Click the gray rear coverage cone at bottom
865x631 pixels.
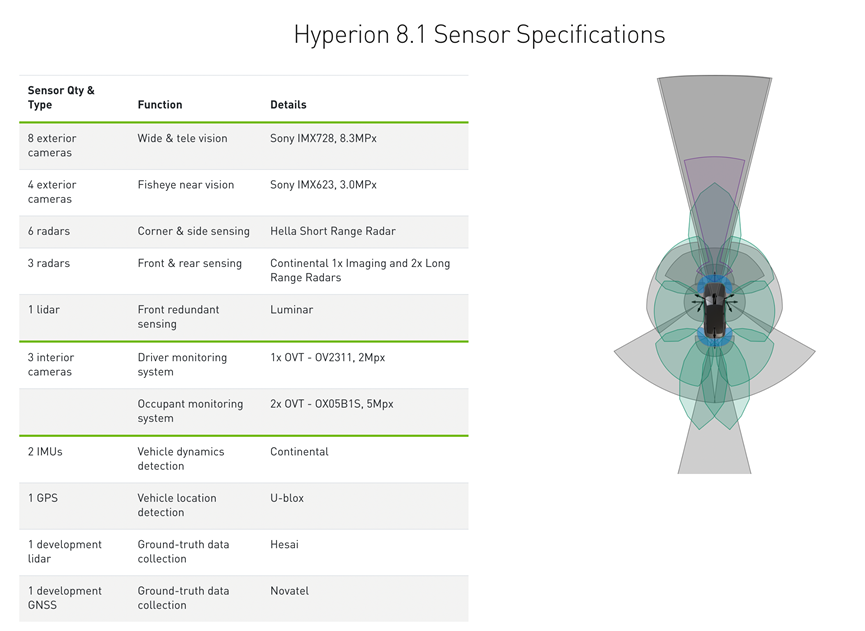click(714, 450)
